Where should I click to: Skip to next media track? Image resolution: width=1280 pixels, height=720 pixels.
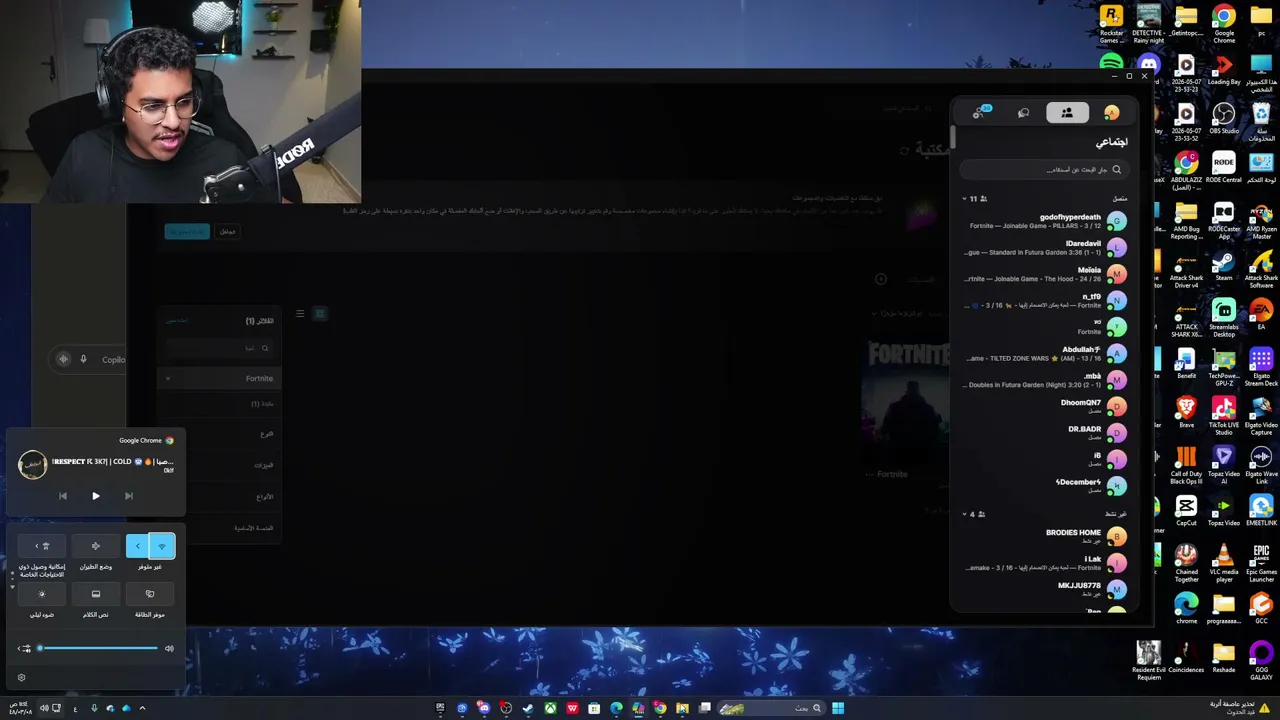[129, 496]
